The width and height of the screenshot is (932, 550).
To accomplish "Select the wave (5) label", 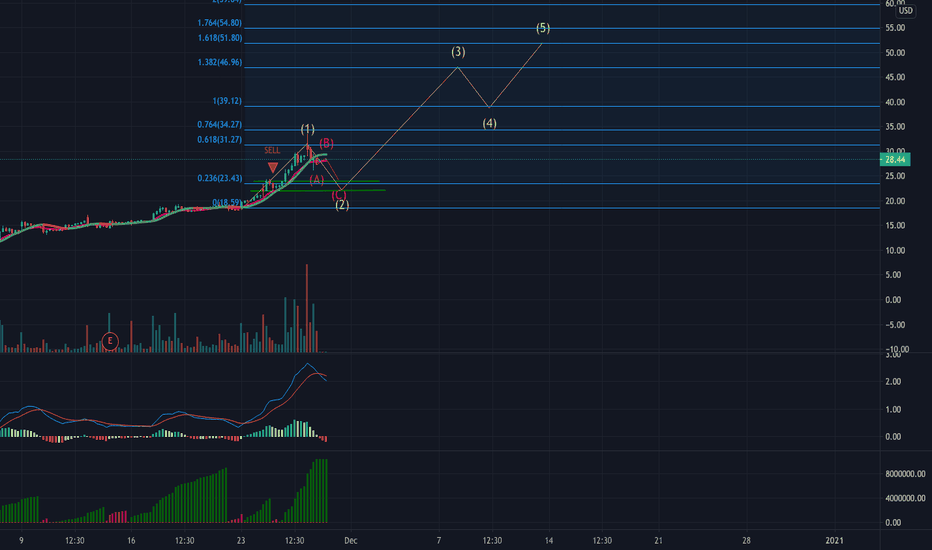I will 543,28.
